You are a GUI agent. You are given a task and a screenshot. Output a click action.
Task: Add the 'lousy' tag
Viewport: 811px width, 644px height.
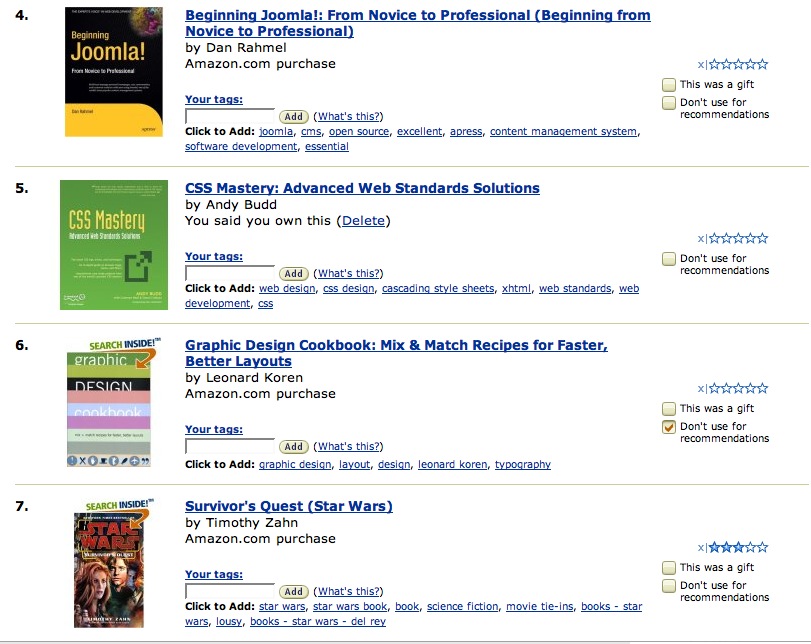(x=229, y=621)
